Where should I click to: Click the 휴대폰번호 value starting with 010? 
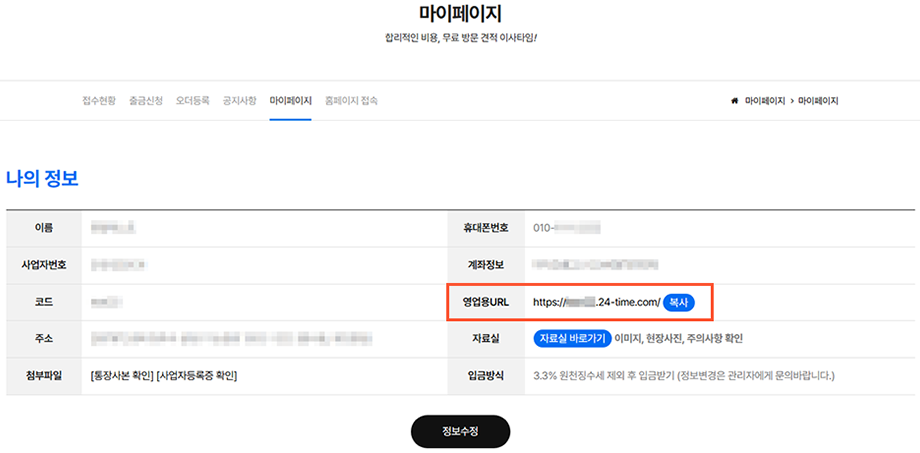click(566, 228)
